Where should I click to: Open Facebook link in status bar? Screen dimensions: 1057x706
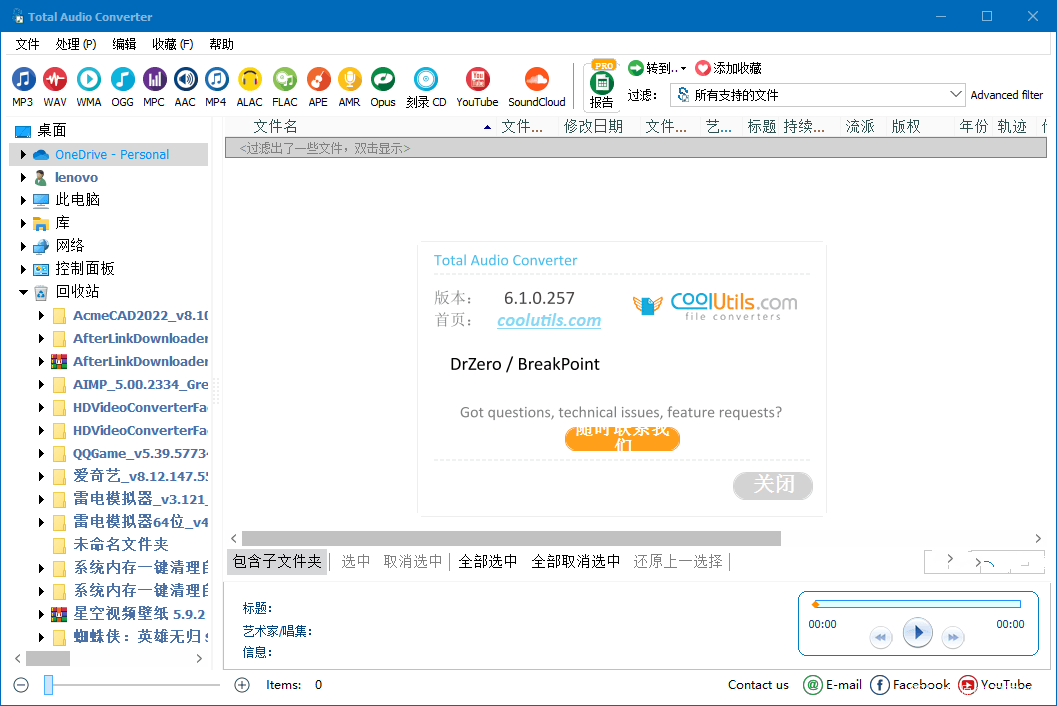point(910,685)
